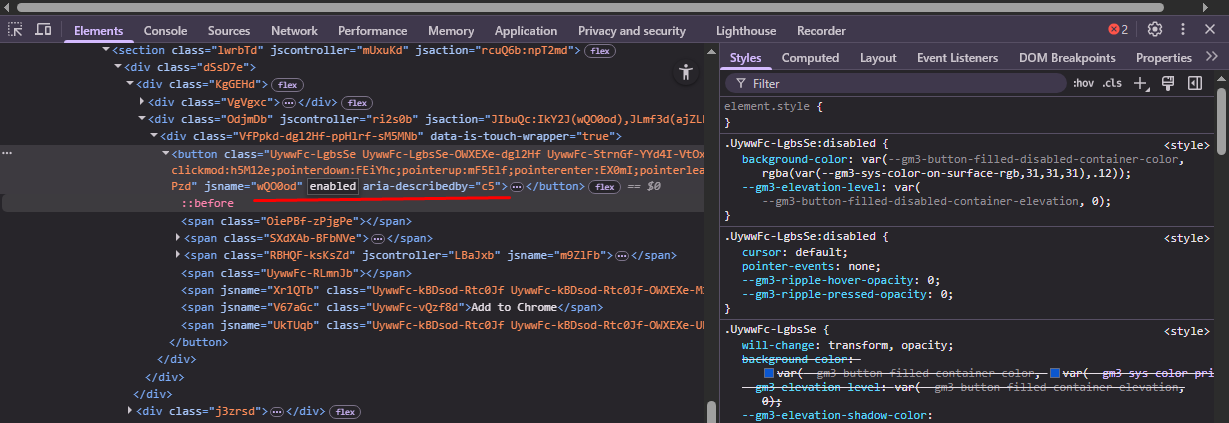Expand the span RBHQF-ksKsZd node
This screenshot has height=423, width=1229.
pos(178,256)
